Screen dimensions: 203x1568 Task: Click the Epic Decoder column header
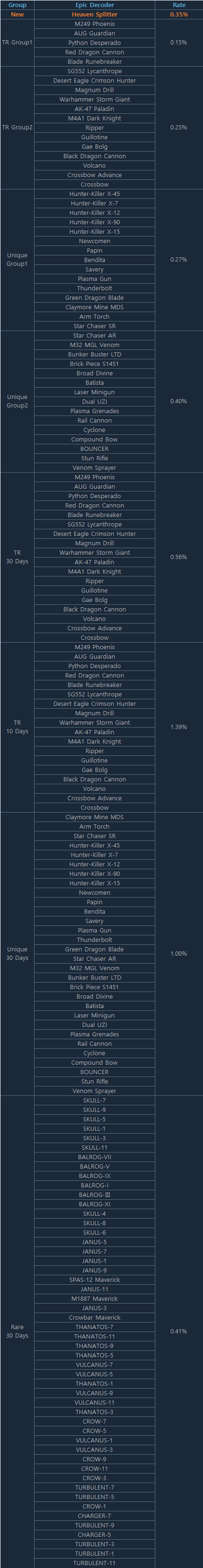[94, 5]
